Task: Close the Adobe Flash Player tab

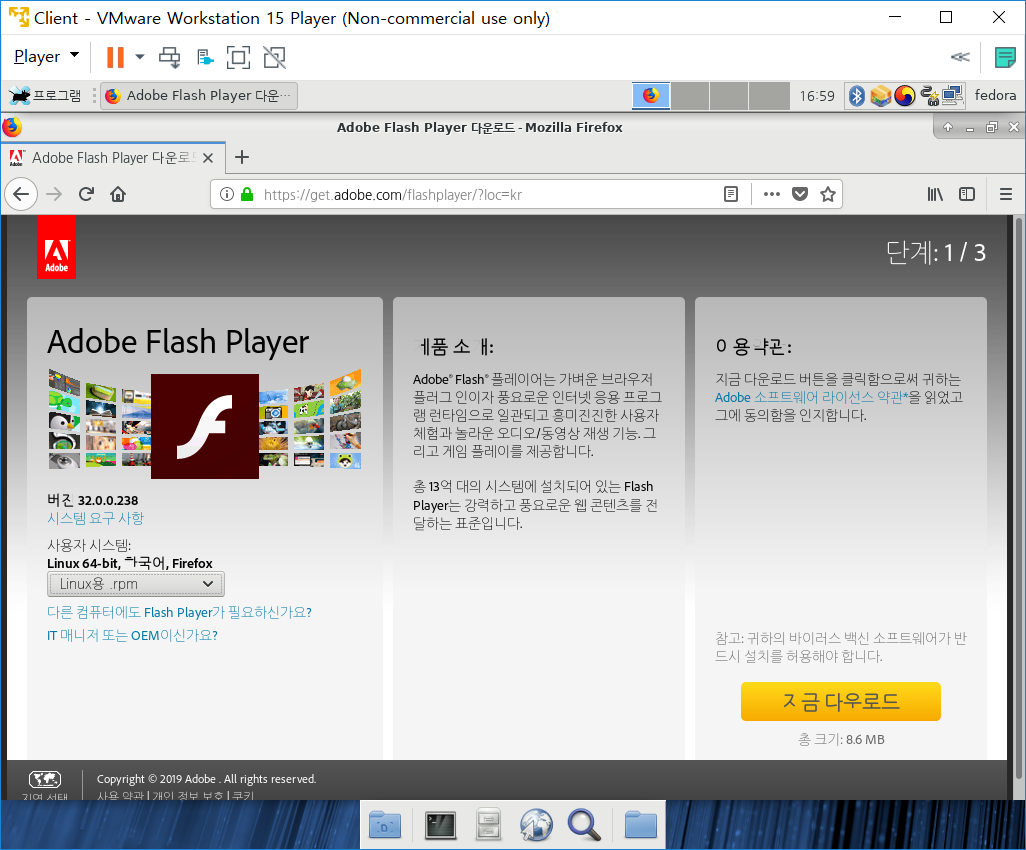Action: (208, 158)
